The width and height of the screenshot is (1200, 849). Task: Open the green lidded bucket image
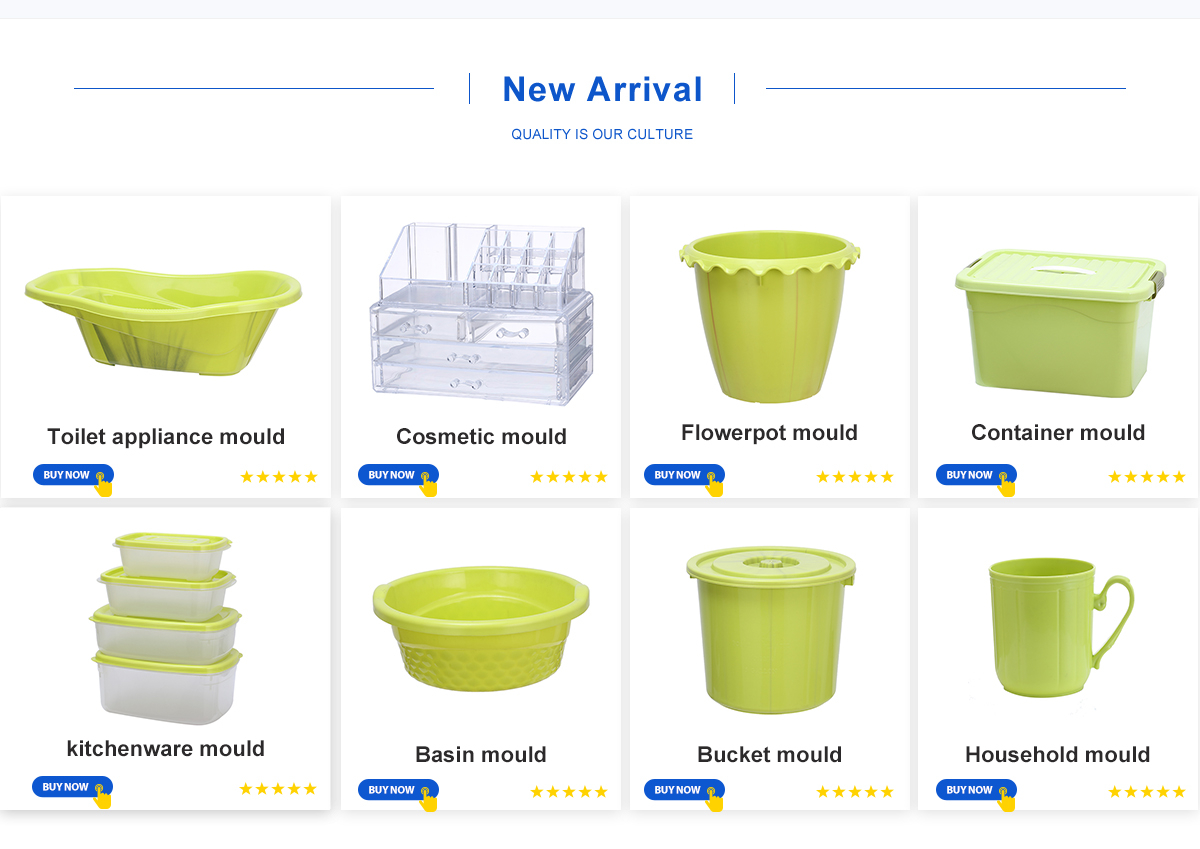[x=770, y=630]
